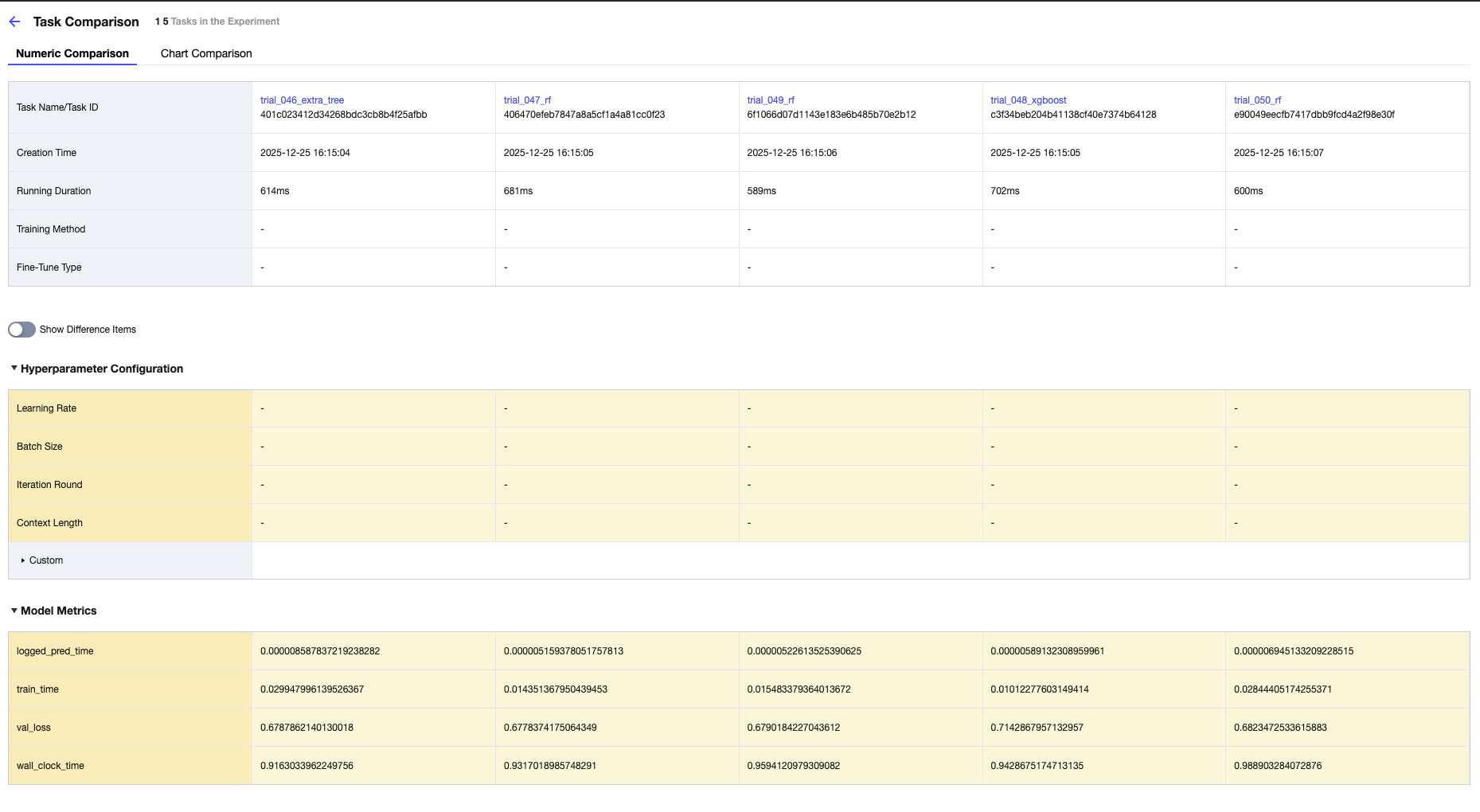Open the trial_050_rf task link
Image resolution: width=1480 pixels, height=812 pixels.
[x=1257, y=100]
